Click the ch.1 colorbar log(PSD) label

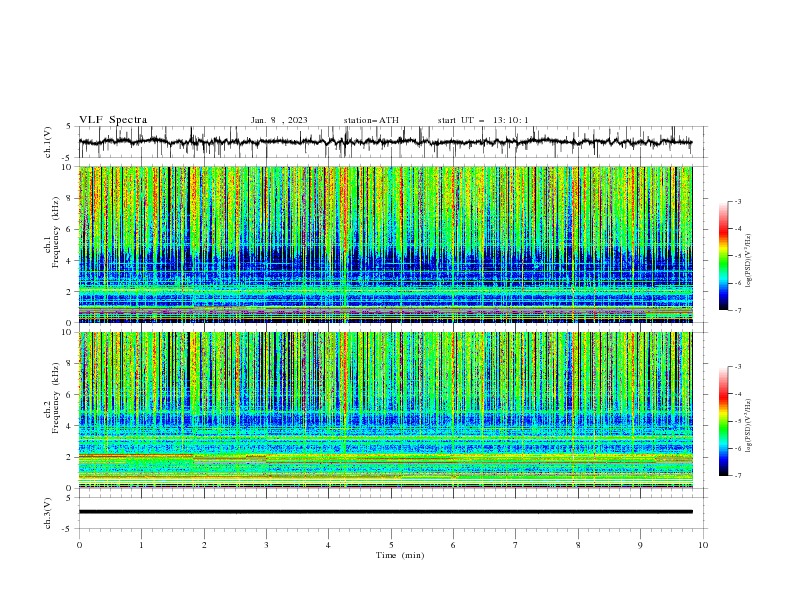tap(748, 261)
